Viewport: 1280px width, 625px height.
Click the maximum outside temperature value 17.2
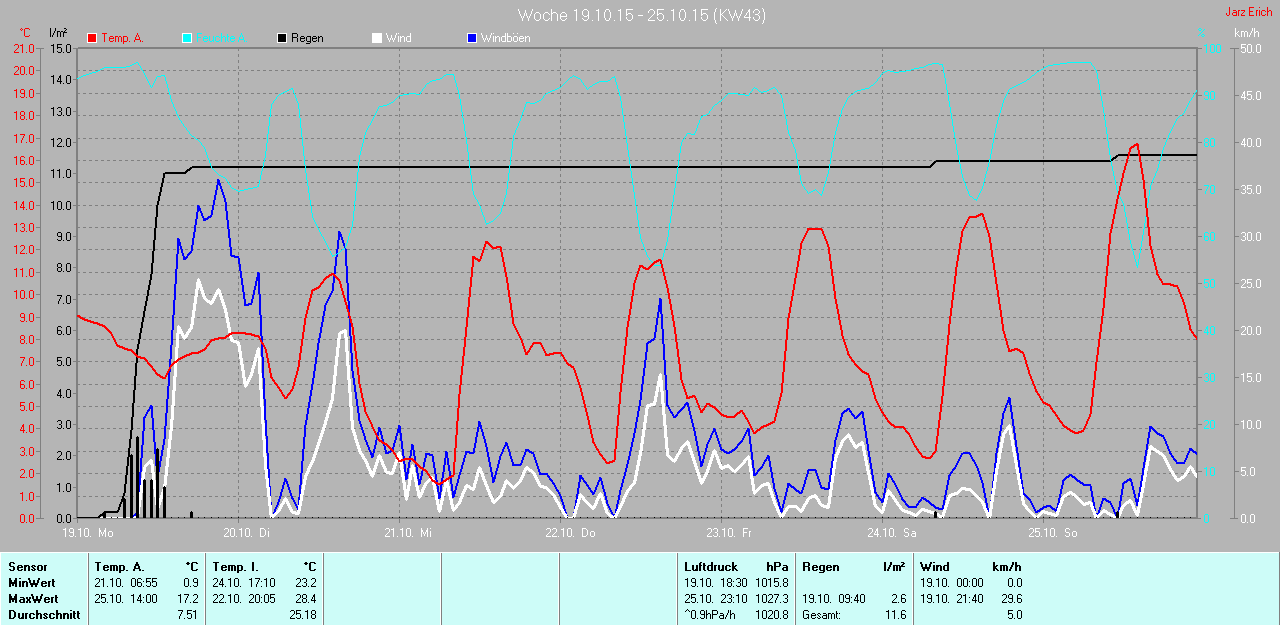pyautogui.click(x=188, y=599)
